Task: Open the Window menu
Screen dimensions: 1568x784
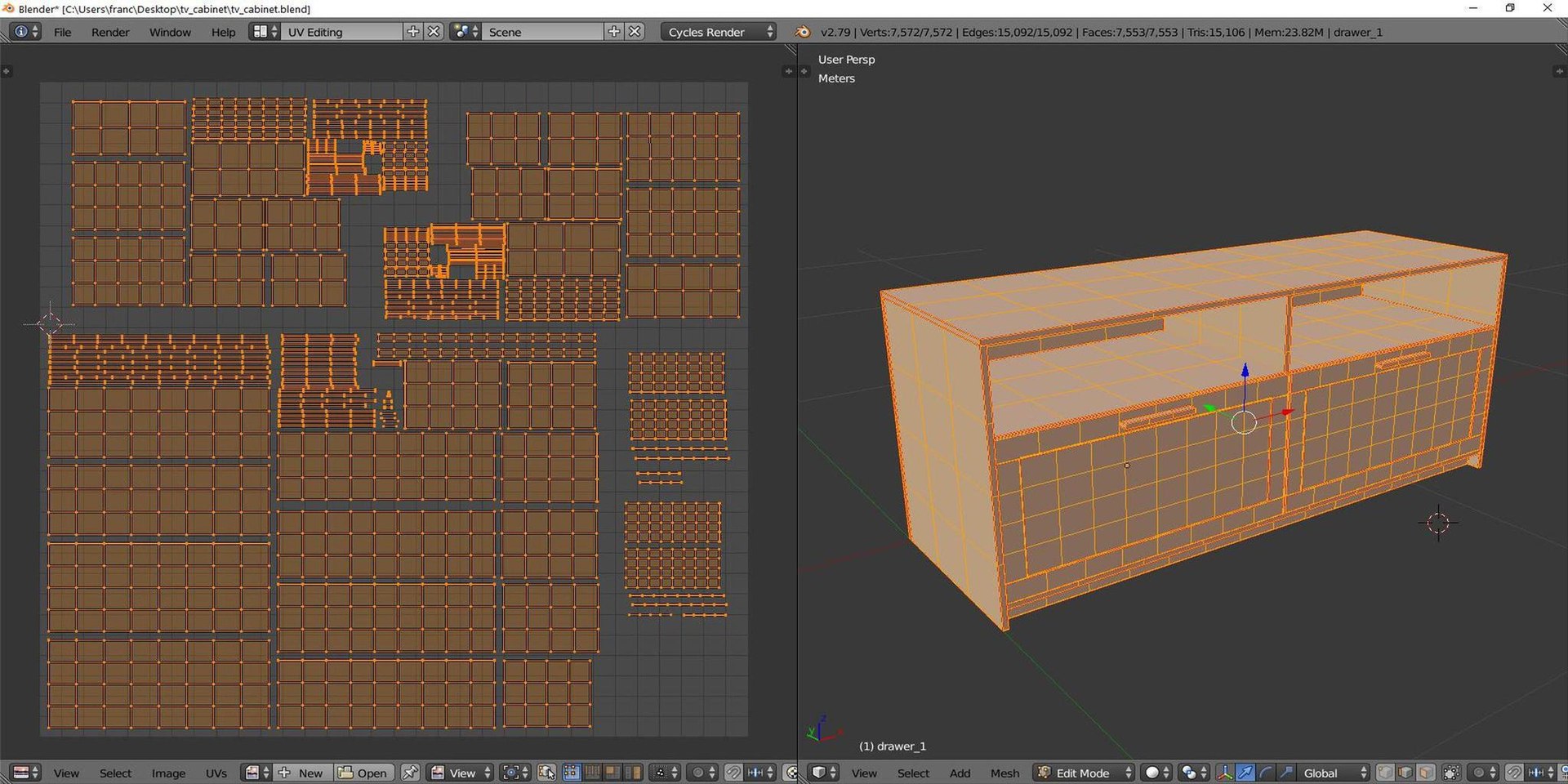Action: (170, 32)
